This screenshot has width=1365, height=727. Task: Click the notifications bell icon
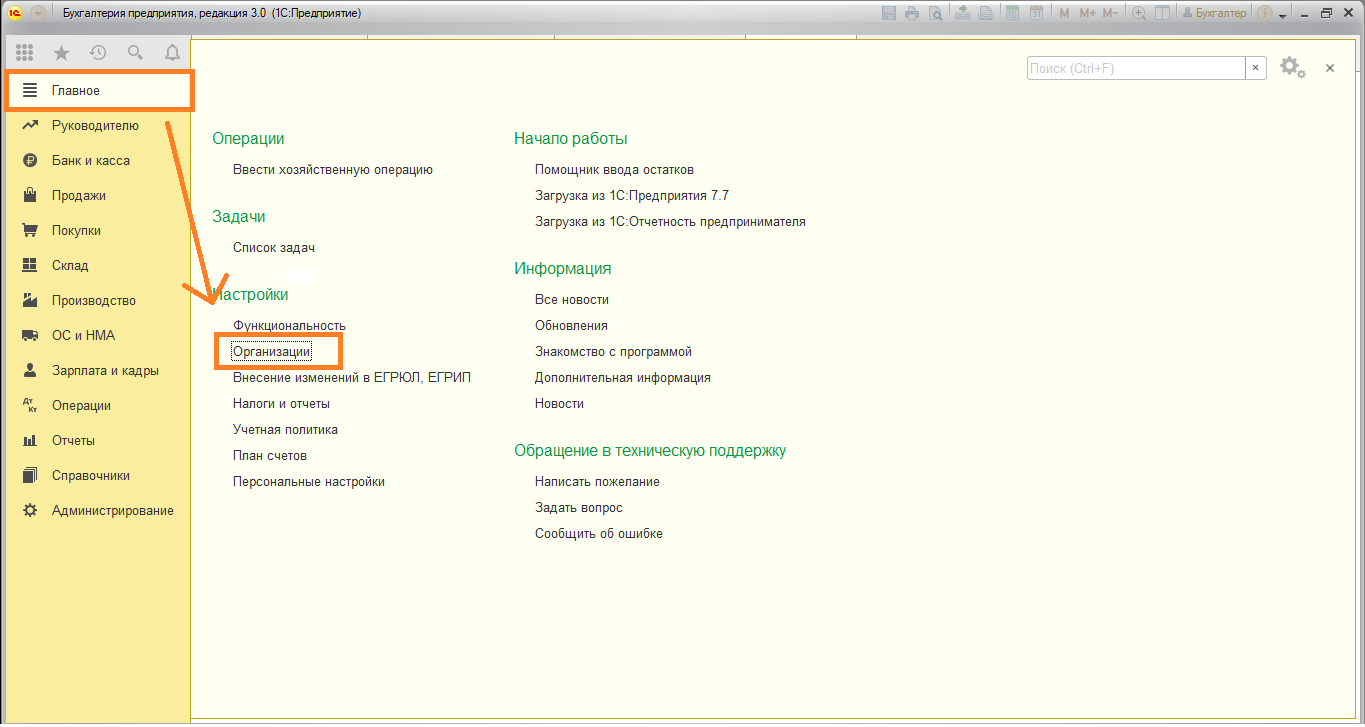click(172, 53)
